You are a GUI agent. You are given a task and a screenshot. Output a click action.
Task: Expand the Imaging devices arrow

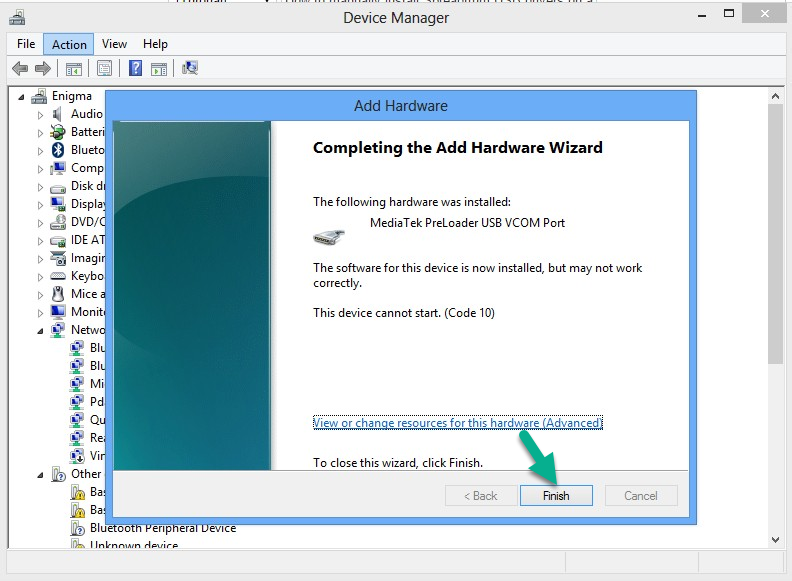pyautogui.click(x=40, y=259)
